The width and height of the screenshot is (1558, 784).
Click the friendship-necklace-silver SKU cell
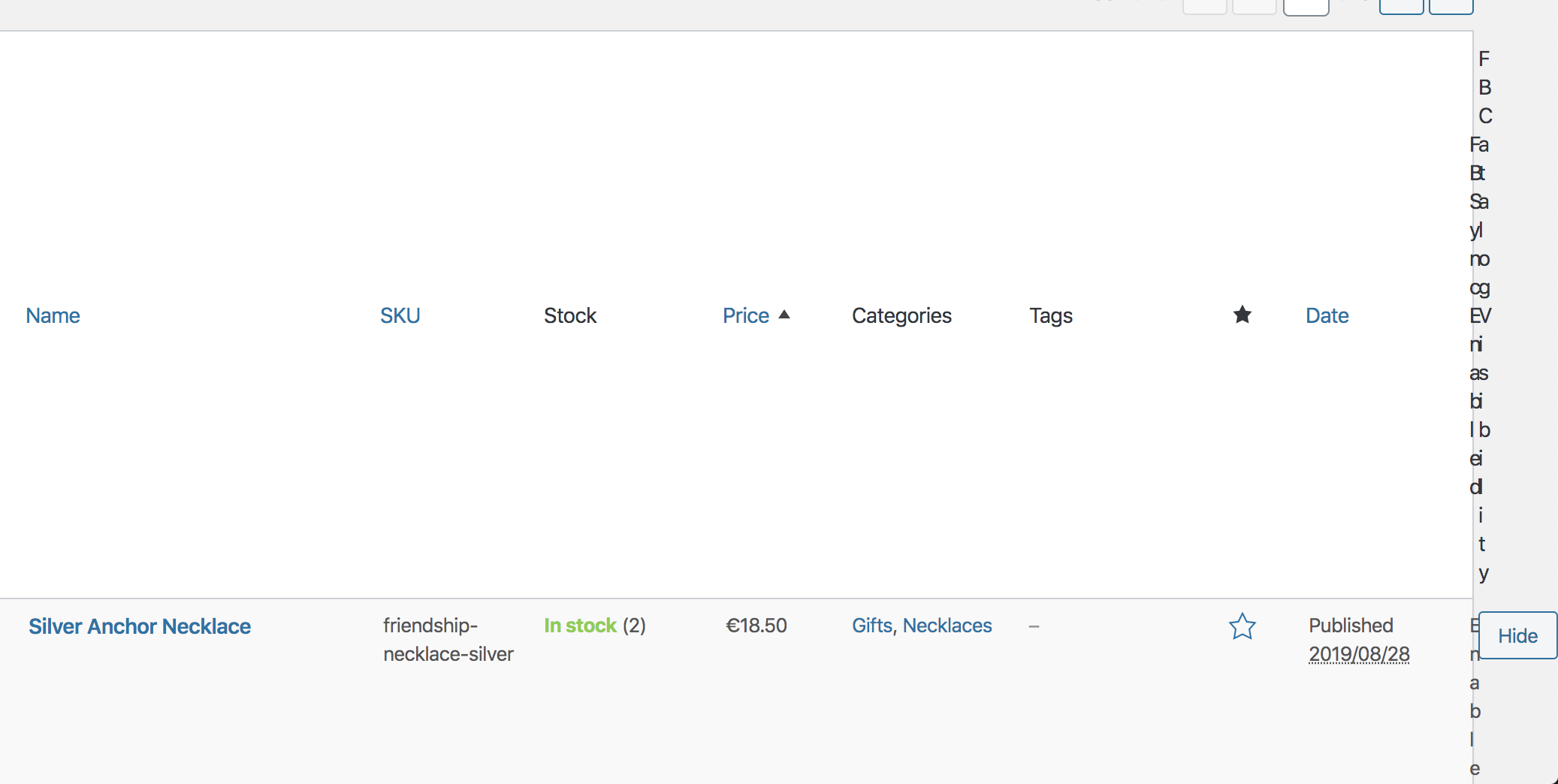pos(447,639)
